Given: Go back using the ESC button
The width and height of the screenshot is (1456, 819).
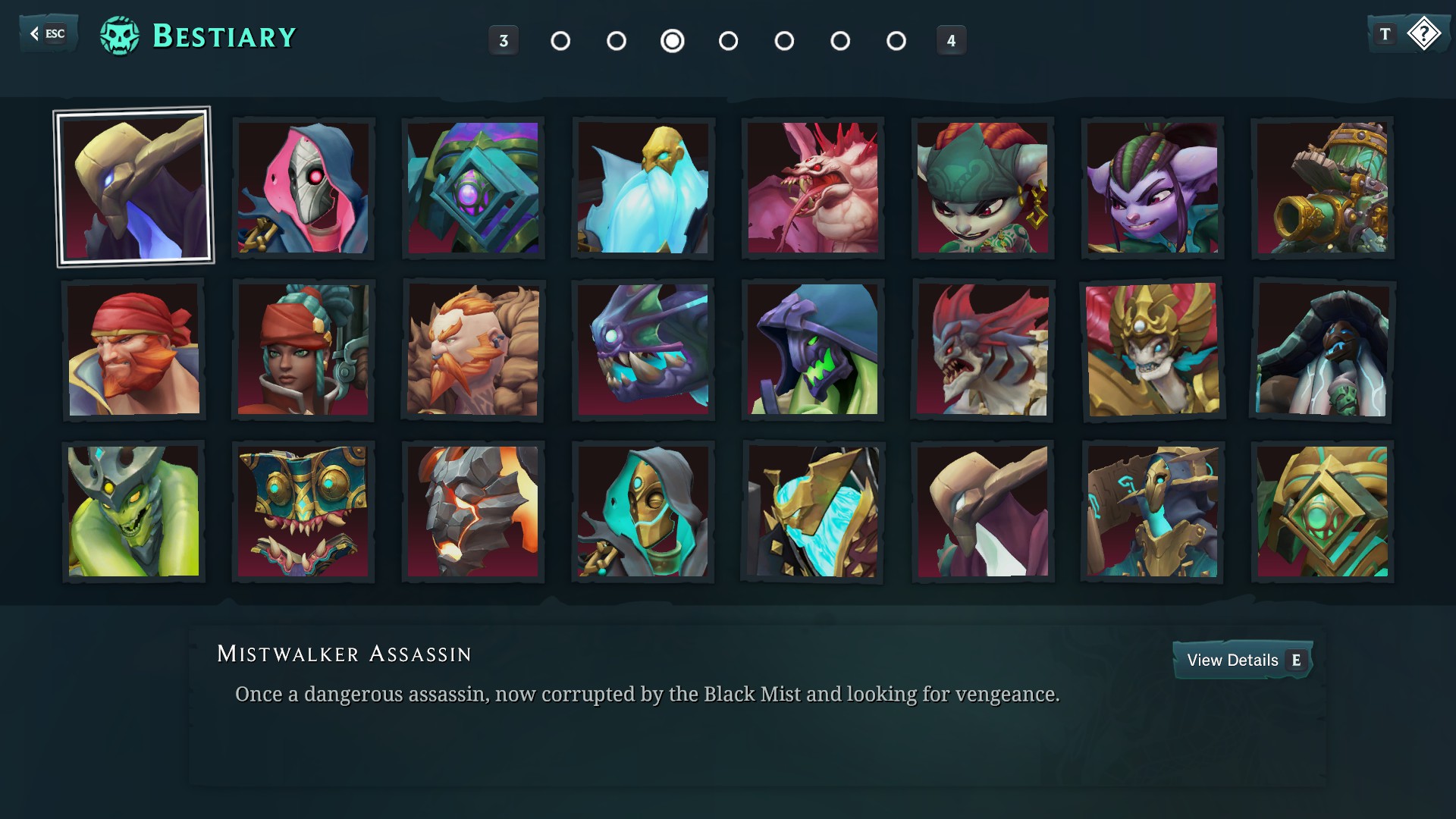Looking at the screenshot, I should (x=48, y=33).
